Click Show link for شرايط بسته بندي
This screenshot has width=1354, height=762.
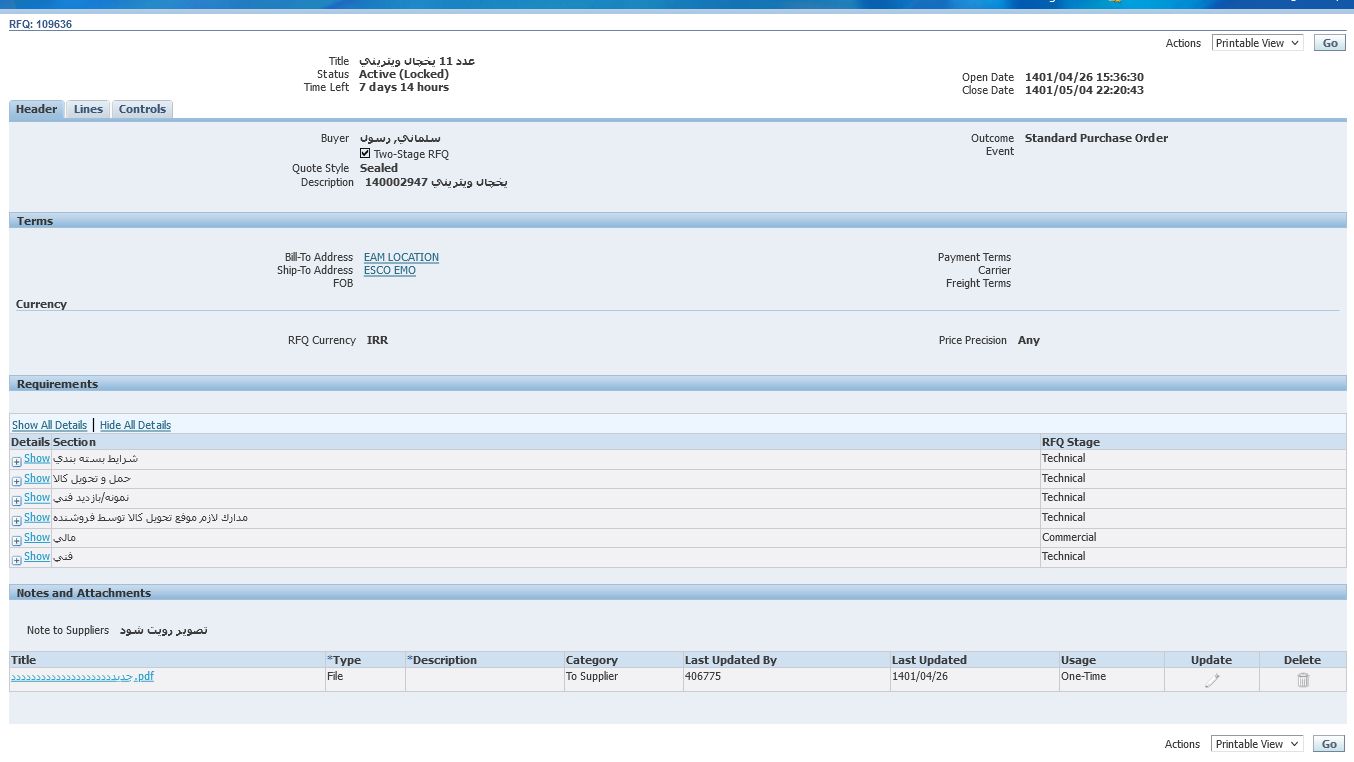tap(37, 458)
